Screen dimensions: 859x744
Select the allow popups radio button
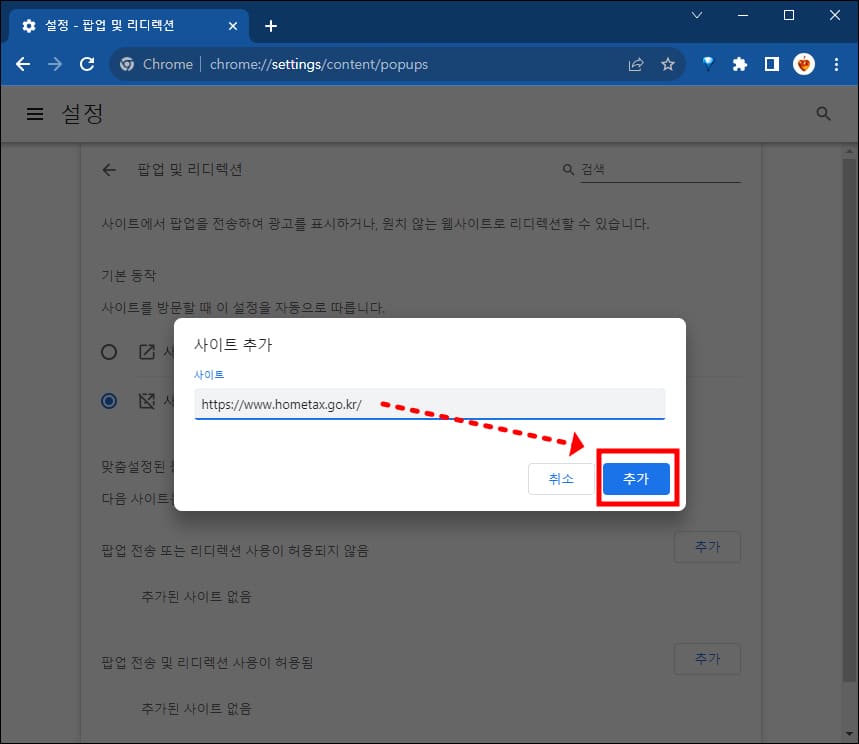(109, 351)
